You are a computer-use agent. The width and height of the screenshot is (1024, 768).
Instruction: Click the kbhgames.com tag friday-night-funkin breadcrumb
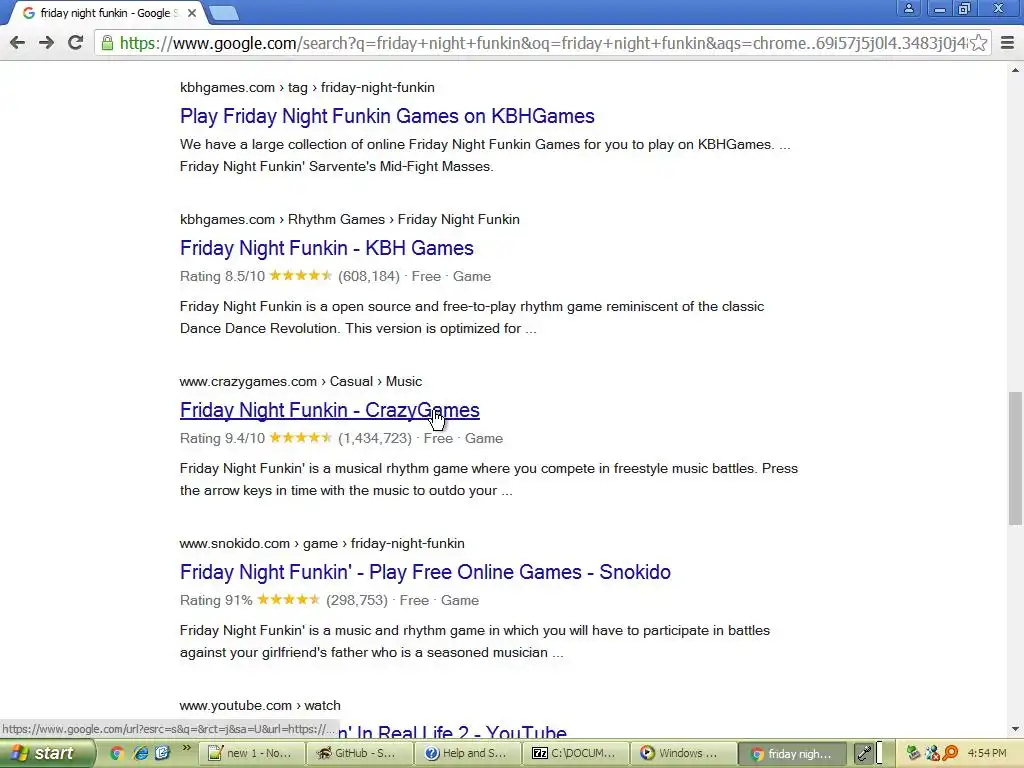tap(307, 88)
